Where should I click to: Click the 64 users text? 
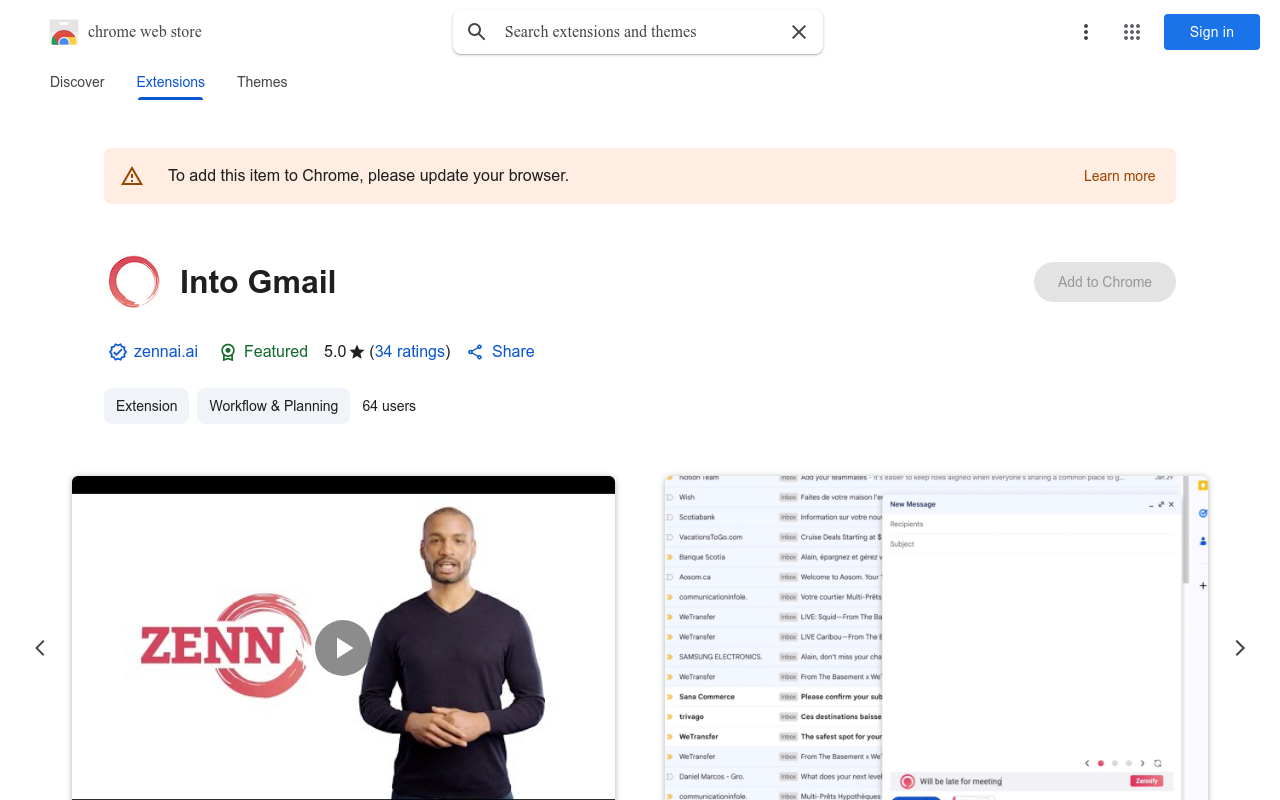point(389,406)
